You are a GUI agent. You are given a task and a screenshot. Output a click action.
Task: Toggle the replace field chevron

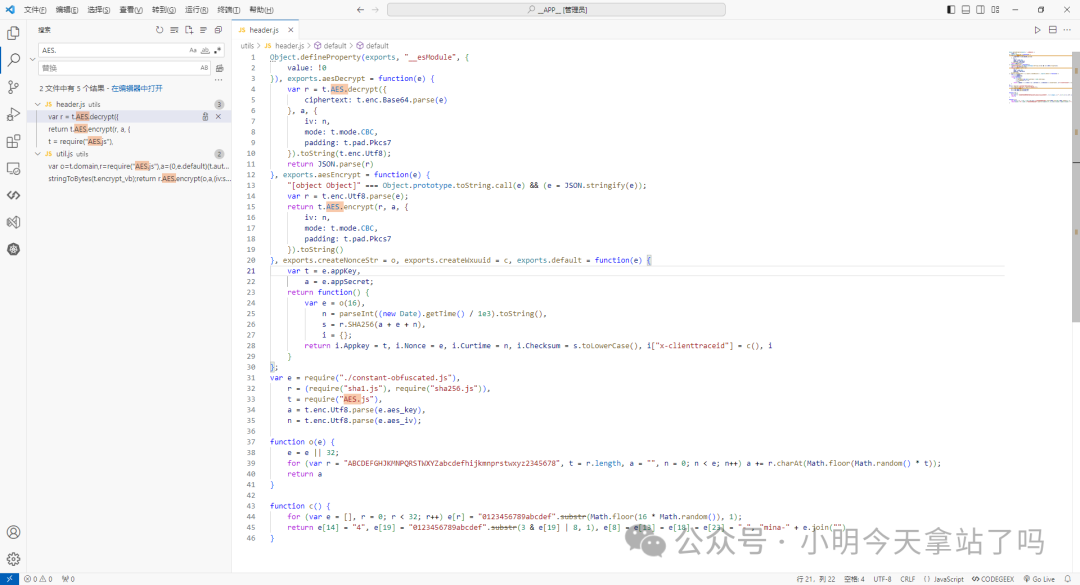click(32, 59)
